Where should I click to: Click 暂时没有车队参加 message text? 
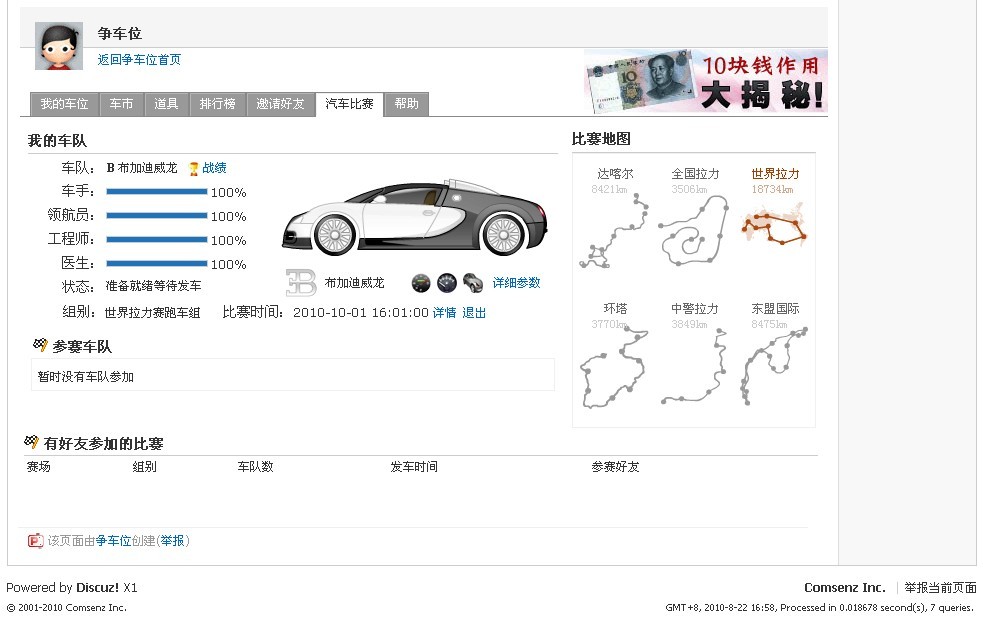click(85, 376)
